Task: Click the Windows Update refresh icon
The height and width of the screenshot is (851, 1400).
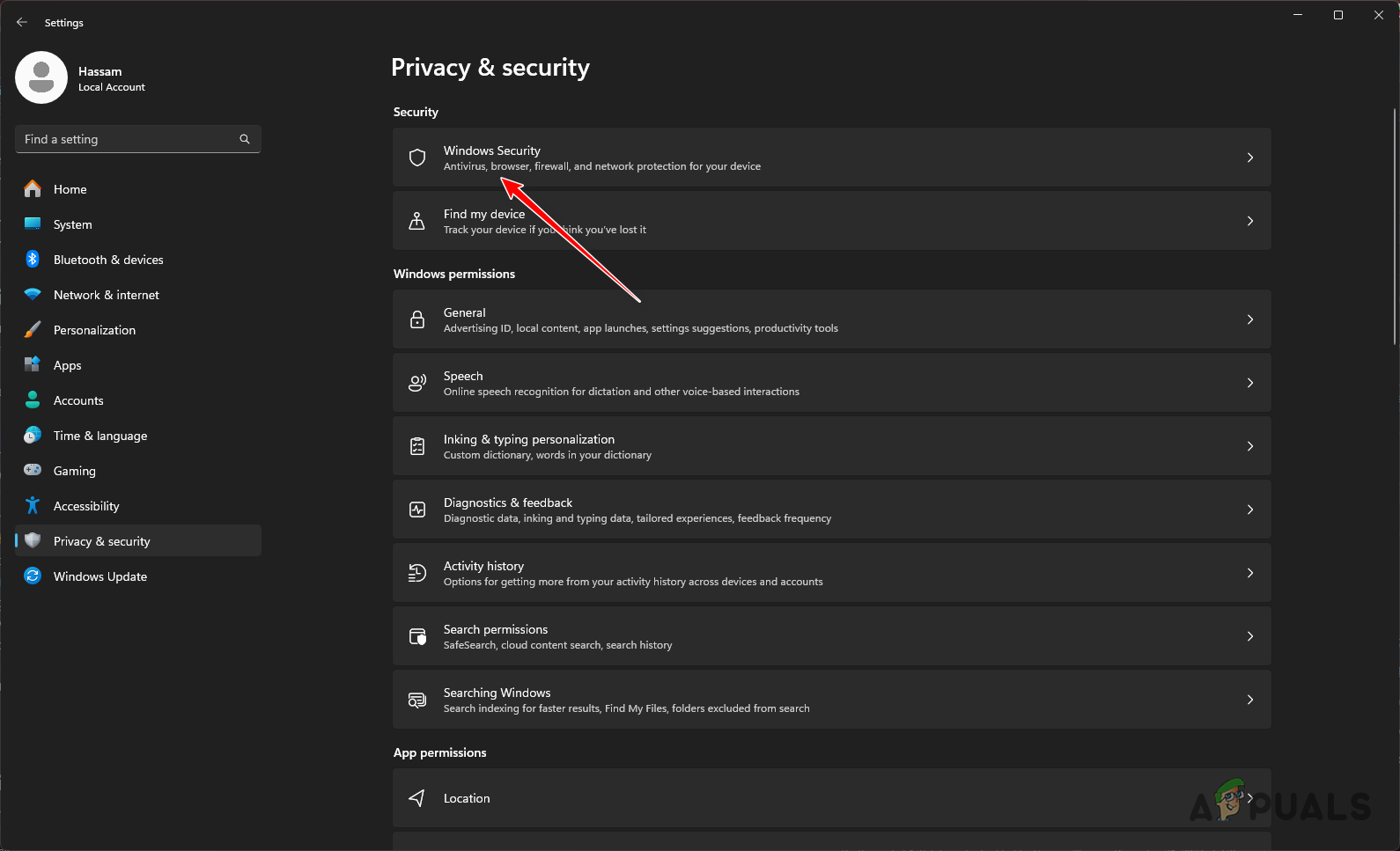Action: (33, 576)
